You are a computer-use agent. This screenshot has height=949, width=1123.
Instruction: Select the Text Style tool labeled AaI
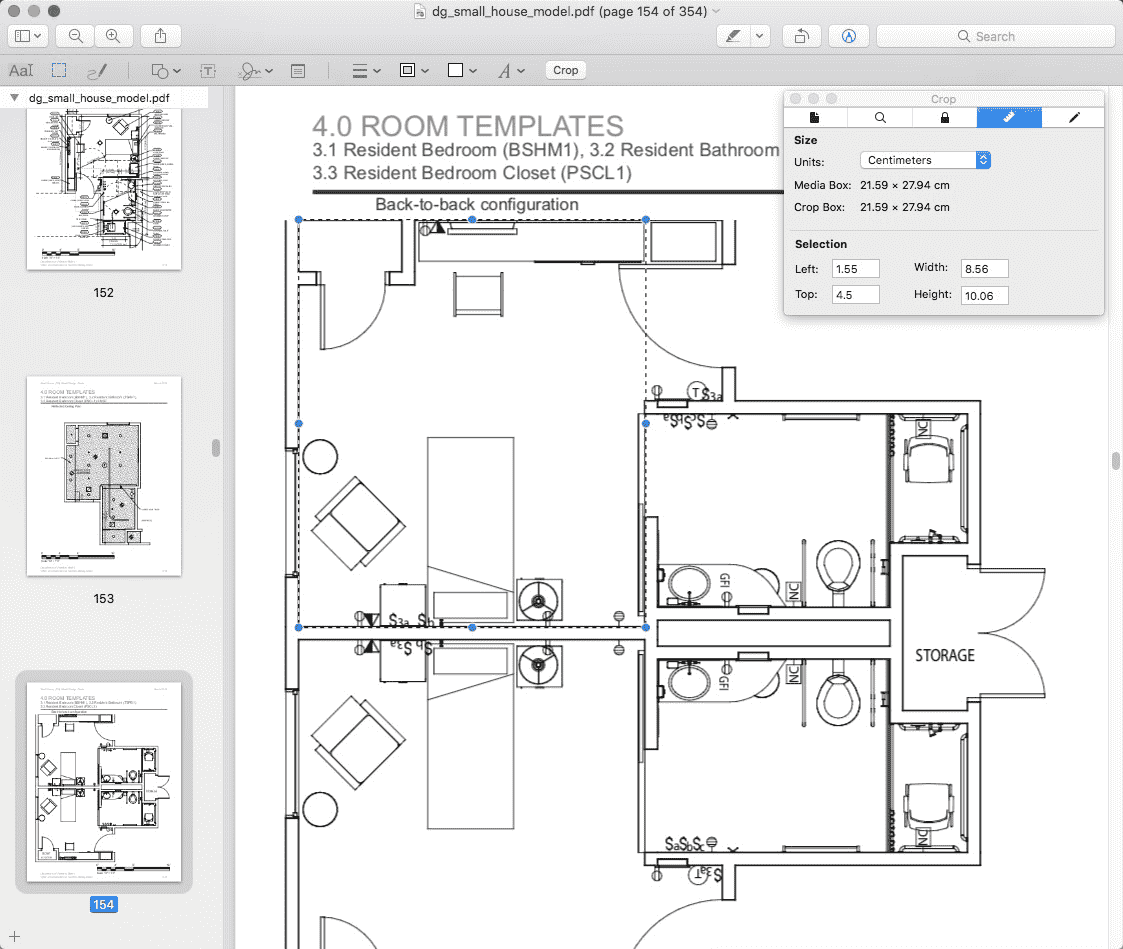21,70
